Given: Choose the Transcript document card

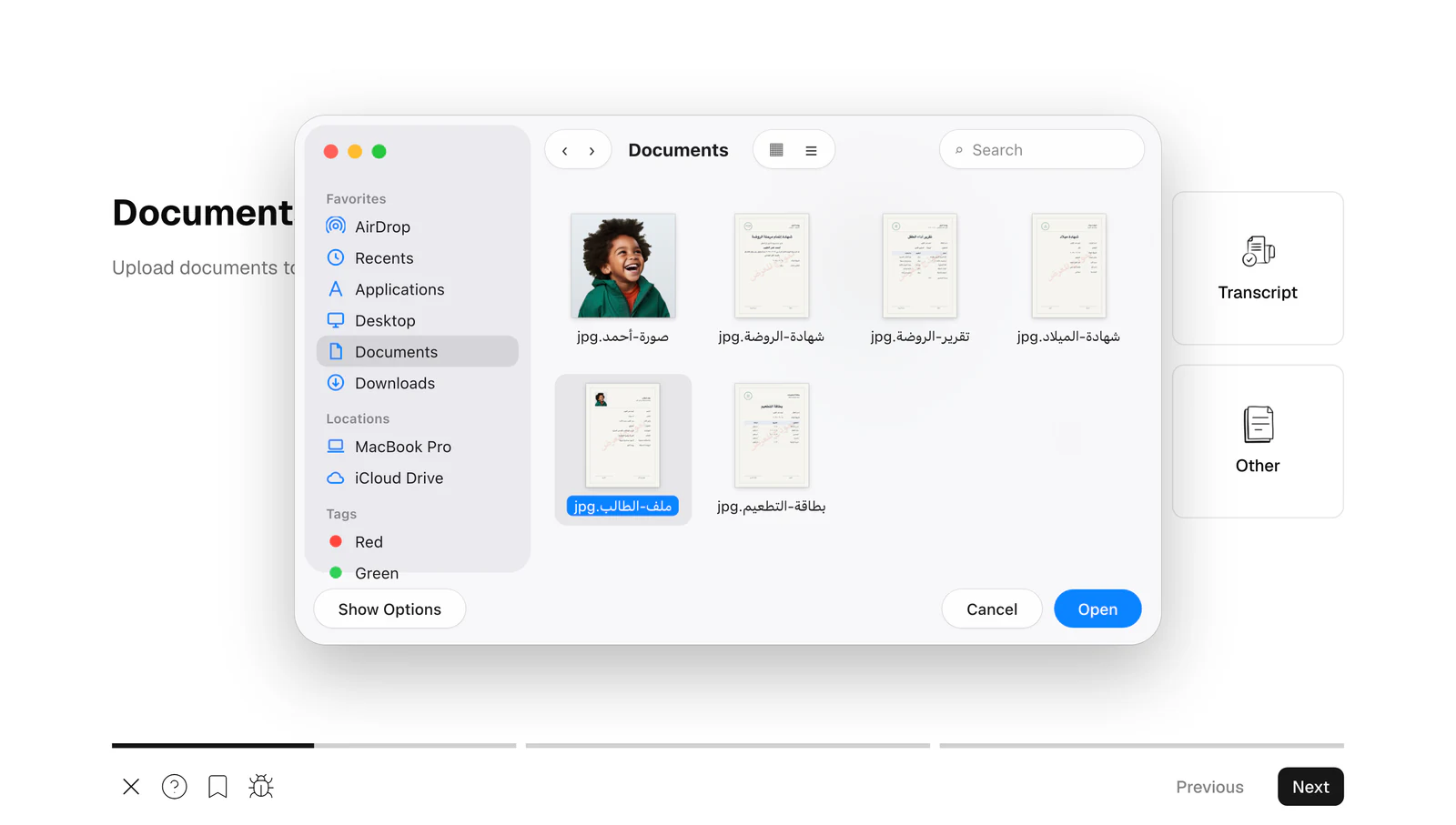Looking at the screenshot, I should pyautogui.click(x=1258, y=268).
